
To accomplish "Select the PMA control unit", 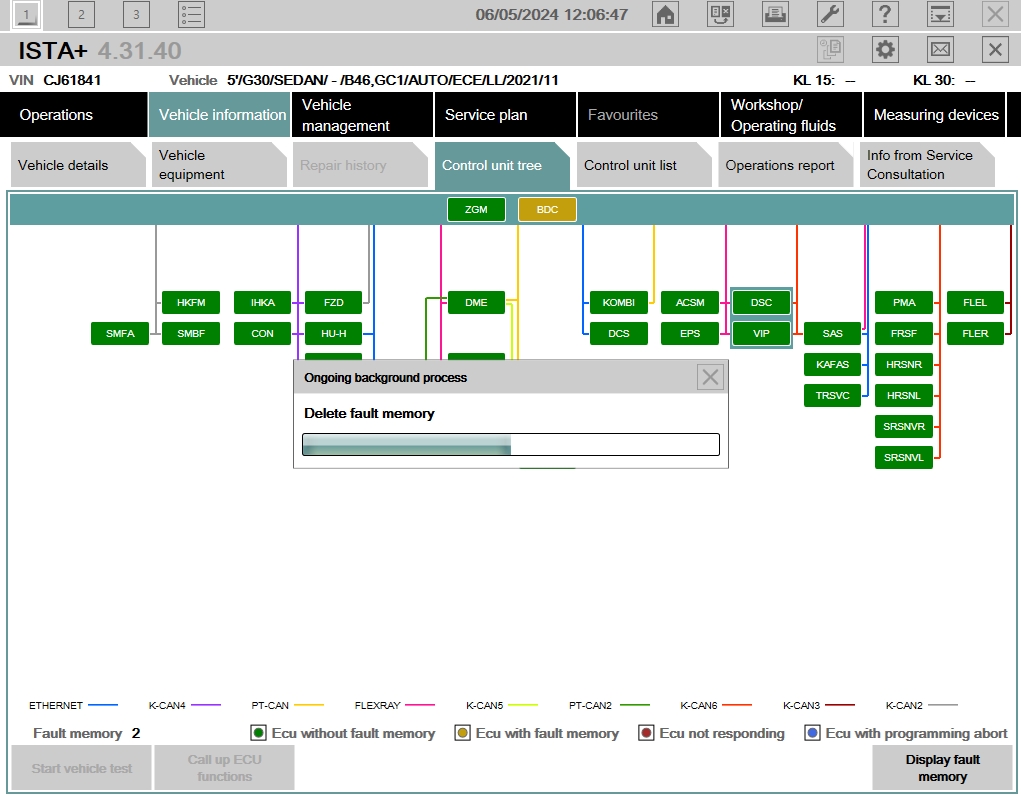I will pyautogui.click(x=904, y=302).
